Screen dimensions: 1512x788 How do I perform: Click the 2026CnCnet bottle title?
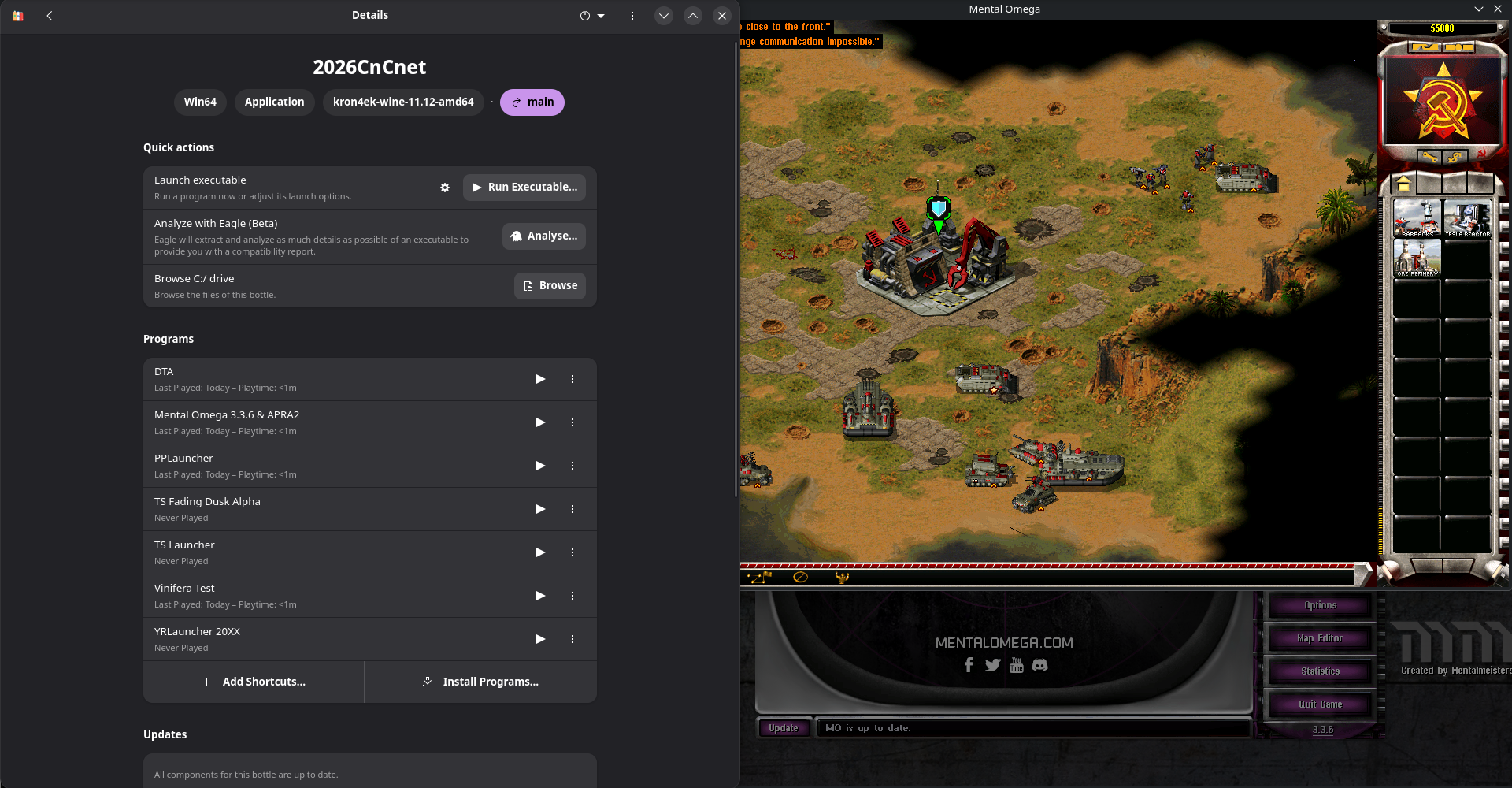369,68
